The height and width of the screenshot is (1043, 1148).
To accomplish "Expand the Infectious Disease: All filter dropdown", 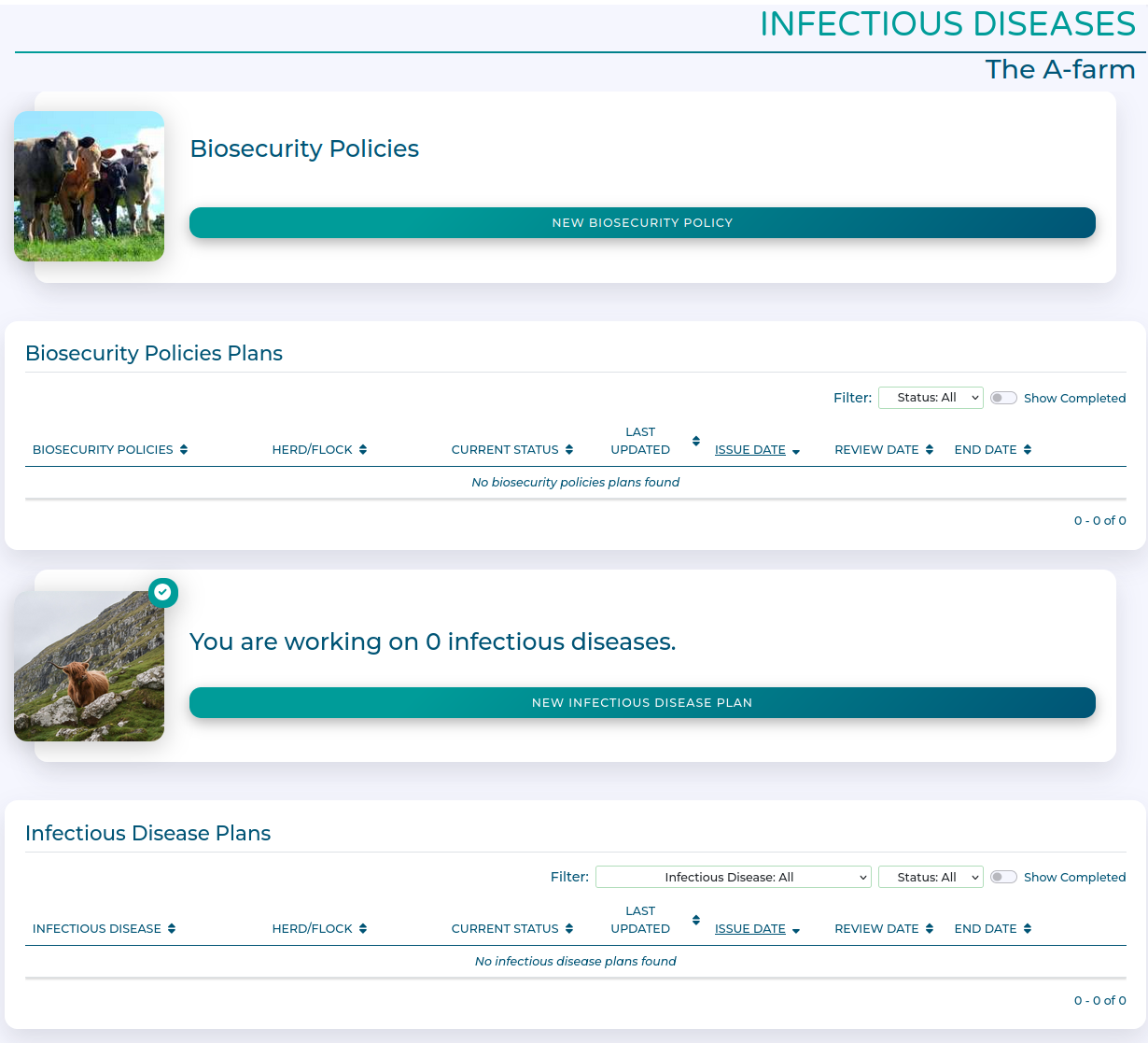I will [x=733, y=877].
